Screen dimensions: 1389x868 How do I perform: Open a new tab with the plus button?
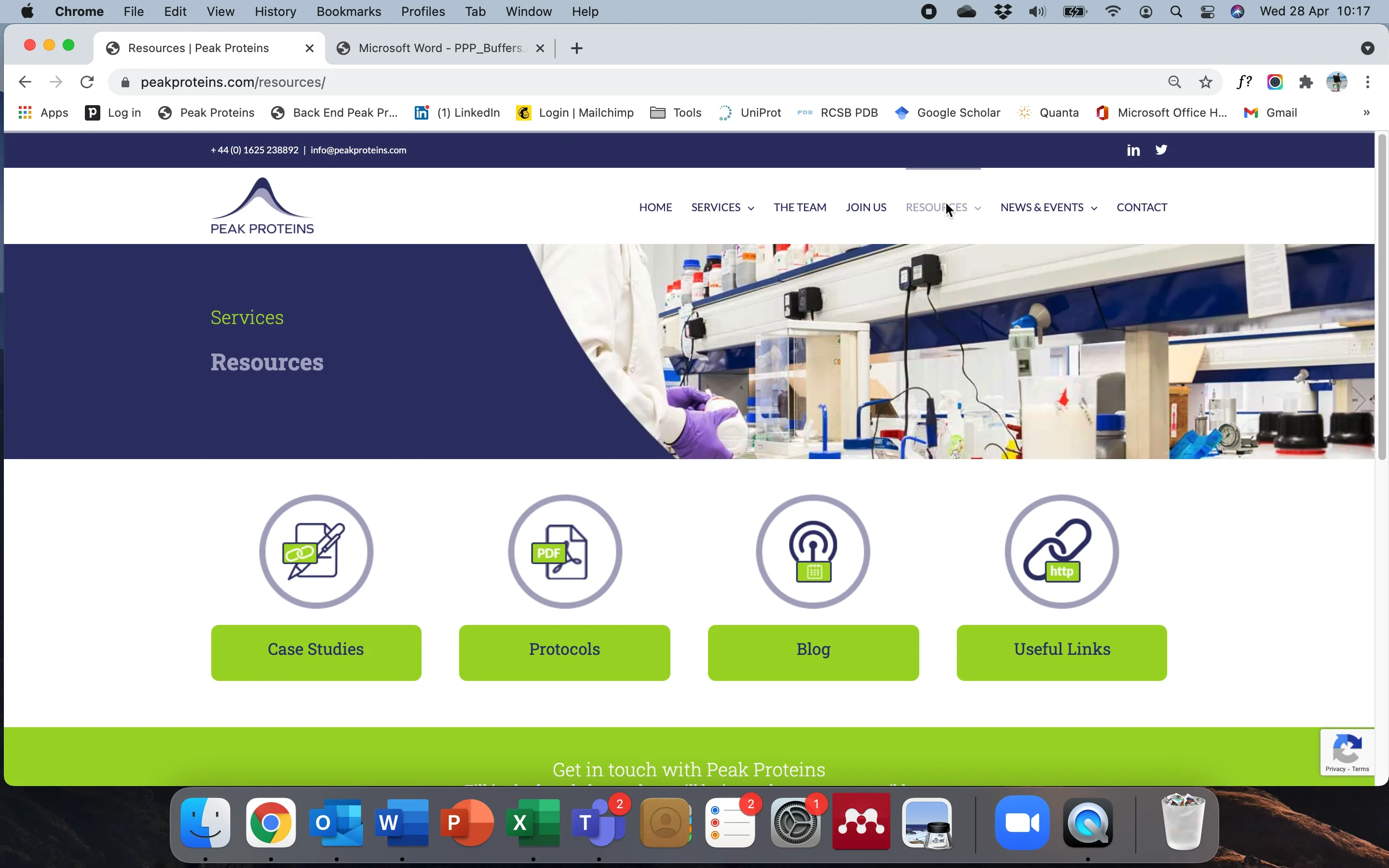click(577, 48)
